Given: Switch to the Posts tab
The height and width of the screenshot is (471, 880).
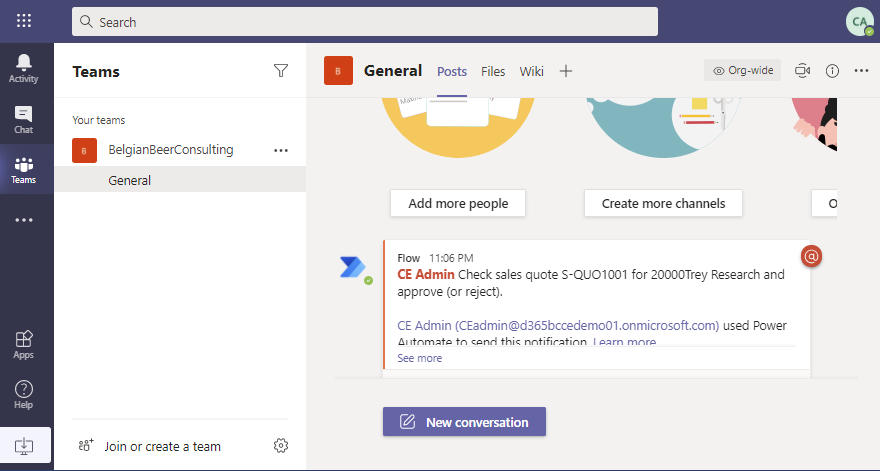Looking at the screenshot, I should pos(452,71).
